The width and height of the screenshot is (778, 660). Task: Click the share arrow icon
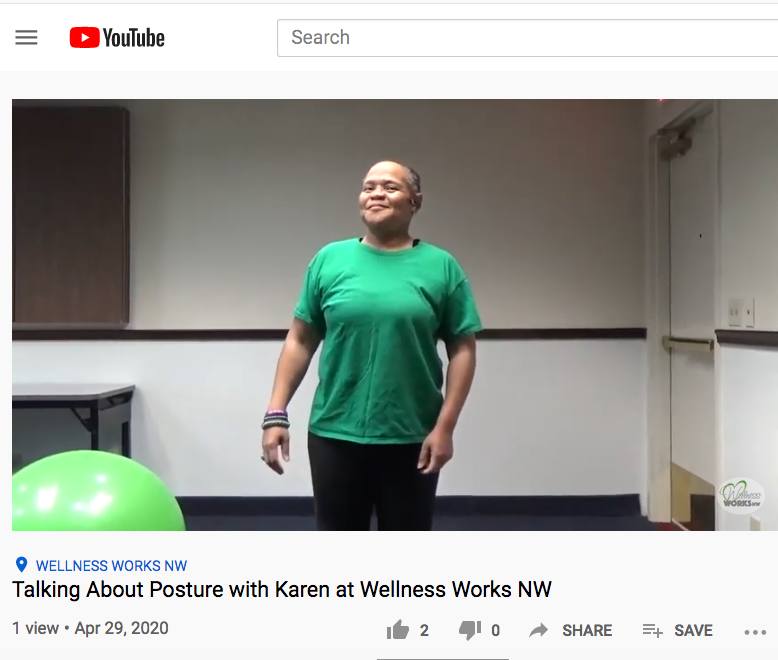point(539,630)
